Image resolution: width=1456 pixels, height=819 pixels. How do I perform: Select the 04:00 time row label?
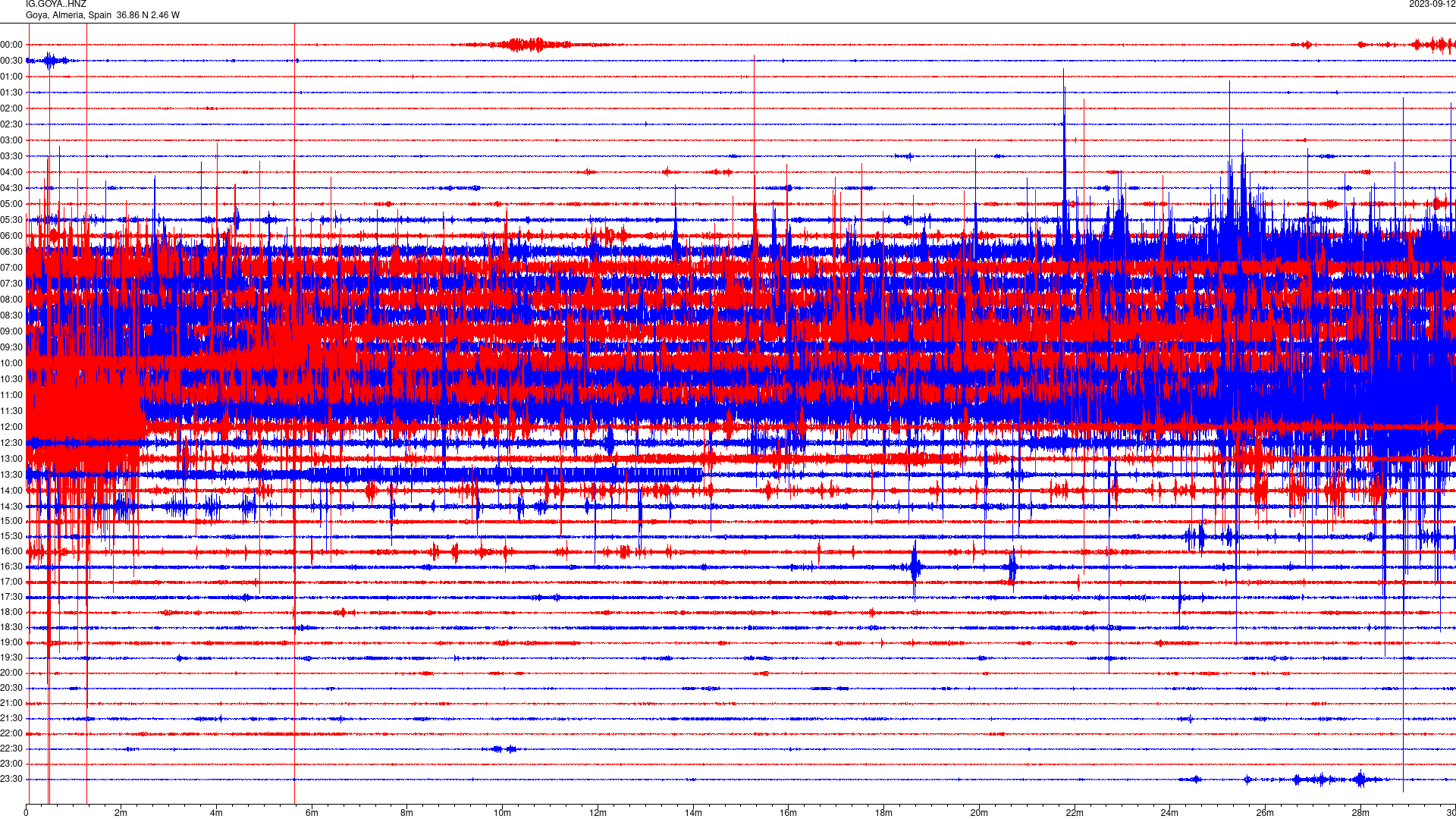(x=11, y=172)
